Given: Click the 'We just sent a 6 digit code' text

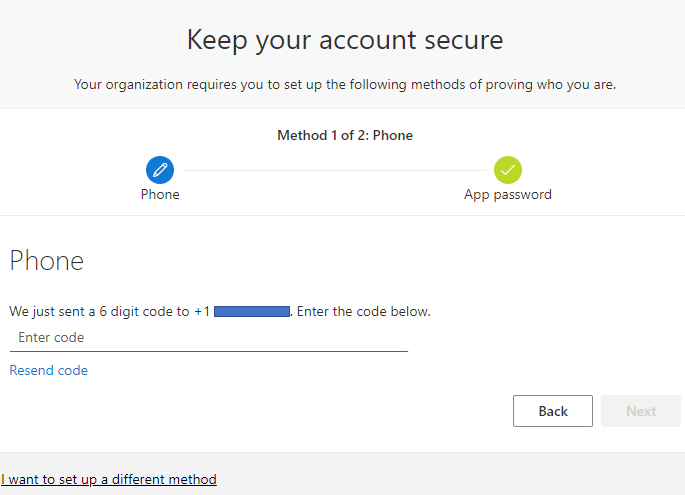Looking at the screenshot, I should [99, 312].
